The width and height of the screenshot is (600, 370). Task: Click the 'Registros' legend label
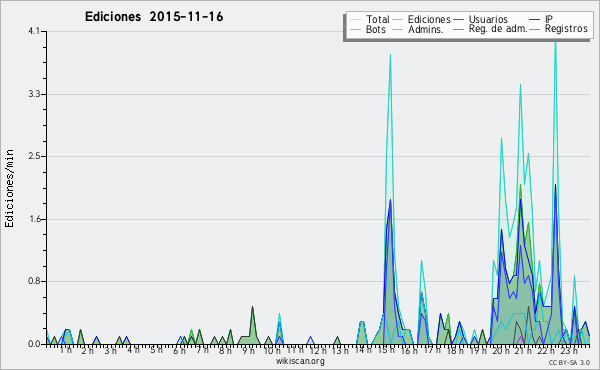point(566,29)
